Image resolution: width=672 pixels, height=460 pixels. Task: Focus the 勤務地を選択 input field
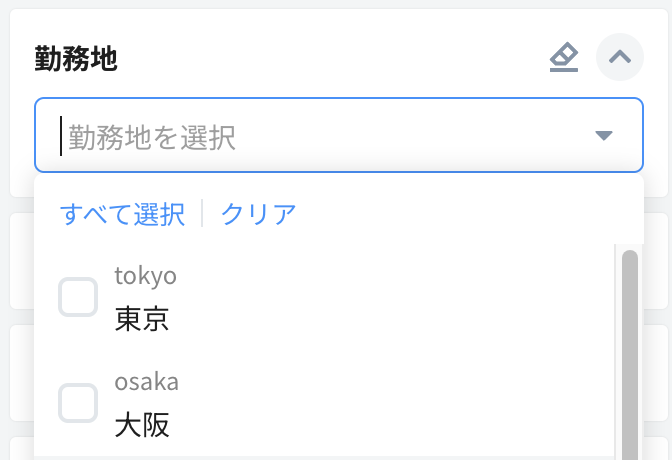tap(320, 136)
